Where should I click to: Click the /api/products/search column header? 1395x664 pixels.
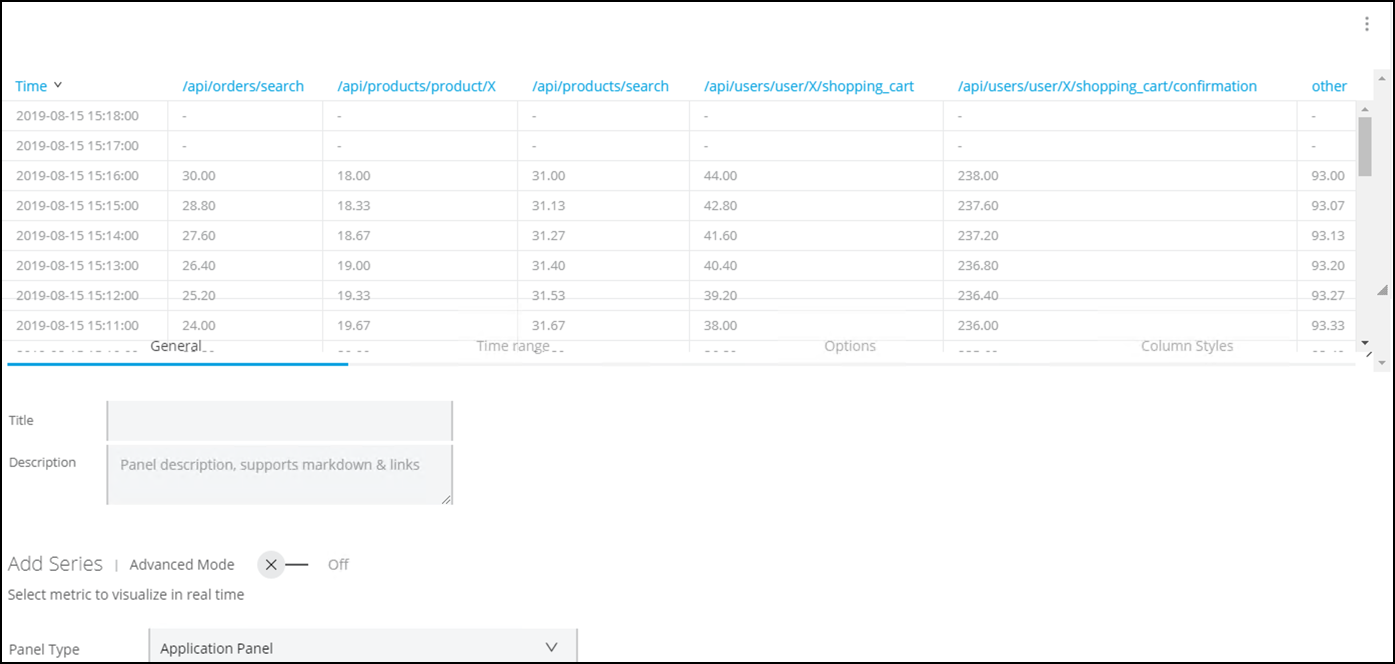[x=600, y=86]
